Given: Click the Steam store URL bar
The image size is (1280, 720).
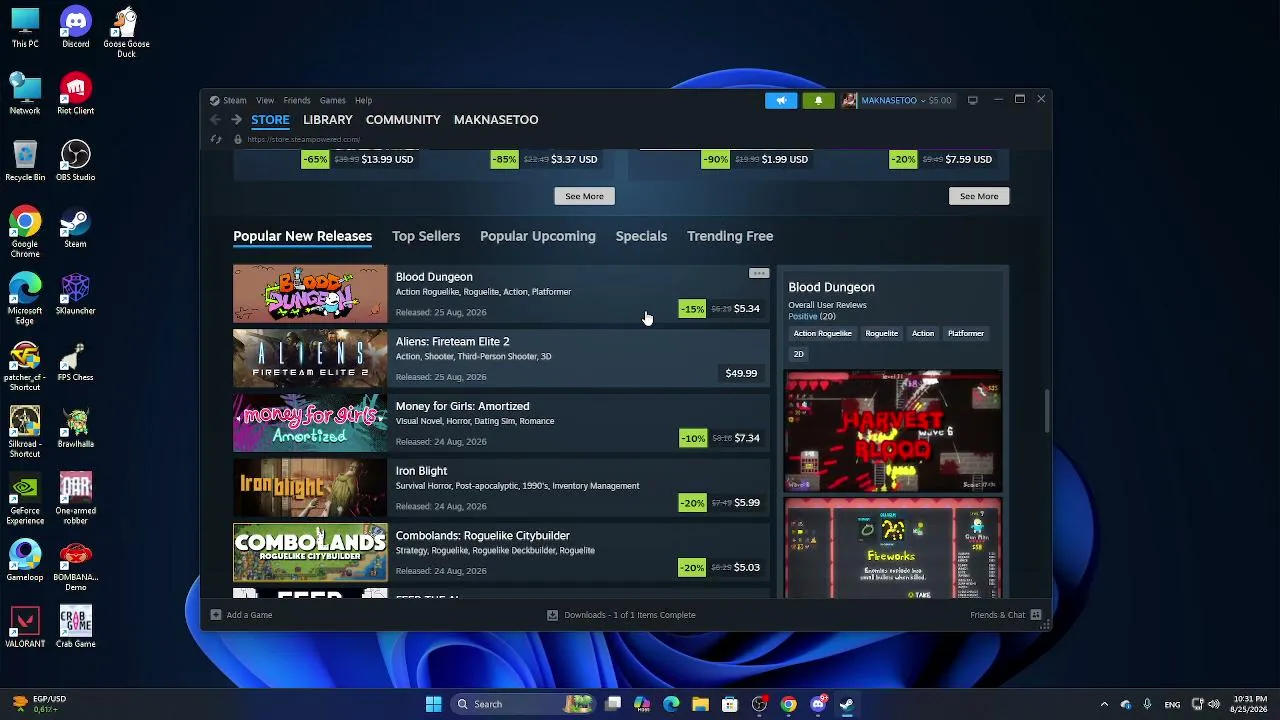Looking at the screenshot, I should pyautogui.click(x=304, y=139).
